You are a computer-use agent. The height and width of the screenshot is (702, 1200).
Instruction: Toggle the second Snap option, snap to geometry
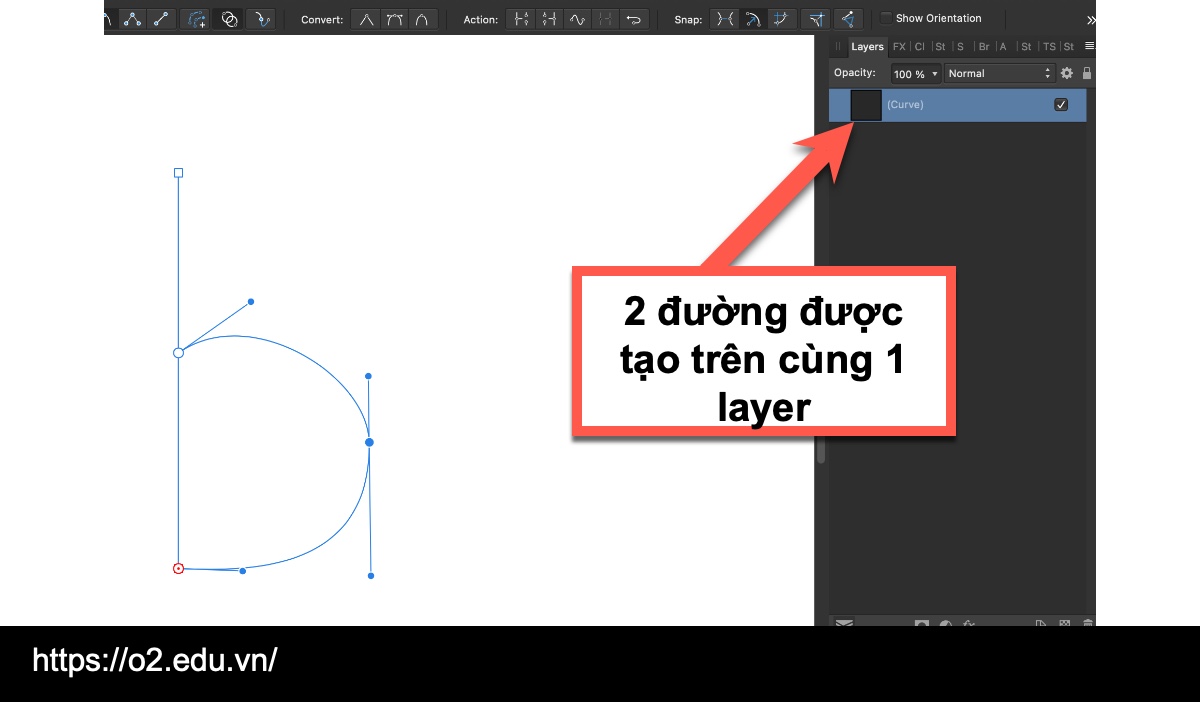point(754,19)
